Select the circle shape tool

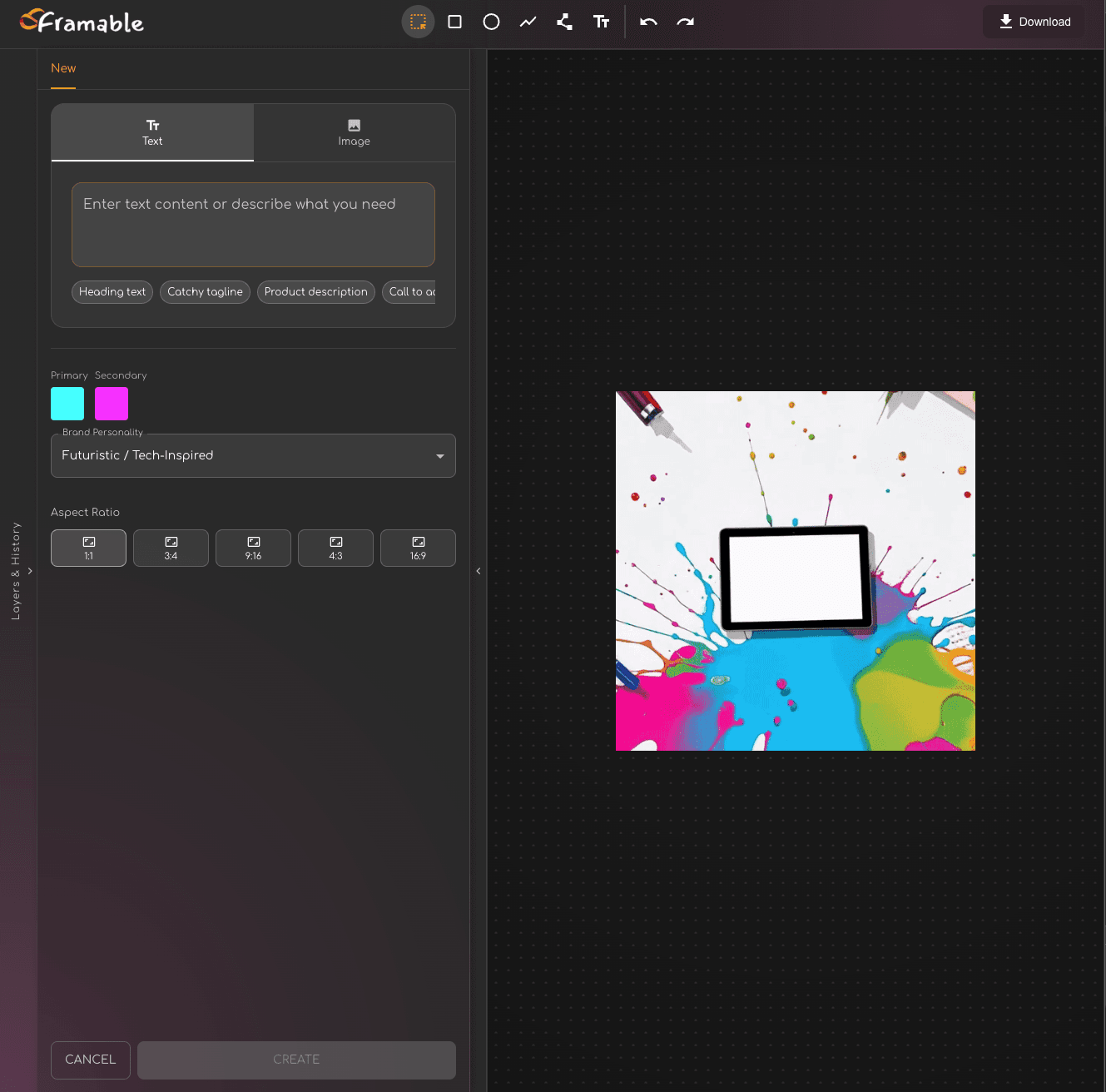tap(491, 22)
